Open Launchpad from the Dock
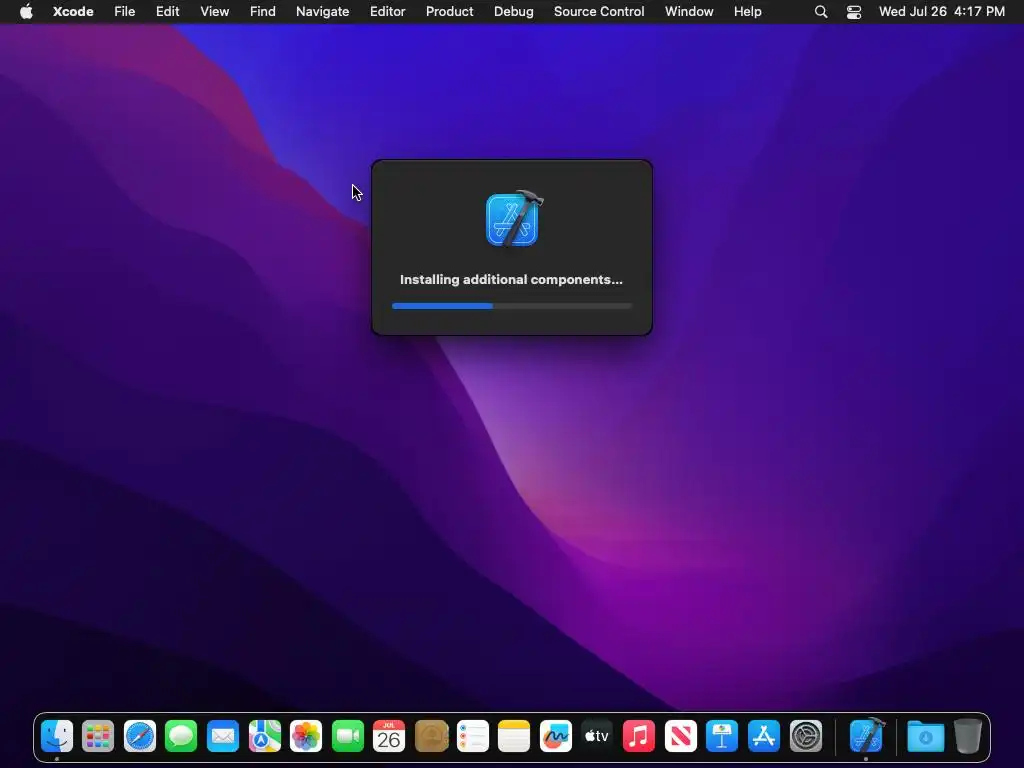Image resolution: width=1024 pixels, height=768 pixels. pyautogui.click(x=98, y=736)
